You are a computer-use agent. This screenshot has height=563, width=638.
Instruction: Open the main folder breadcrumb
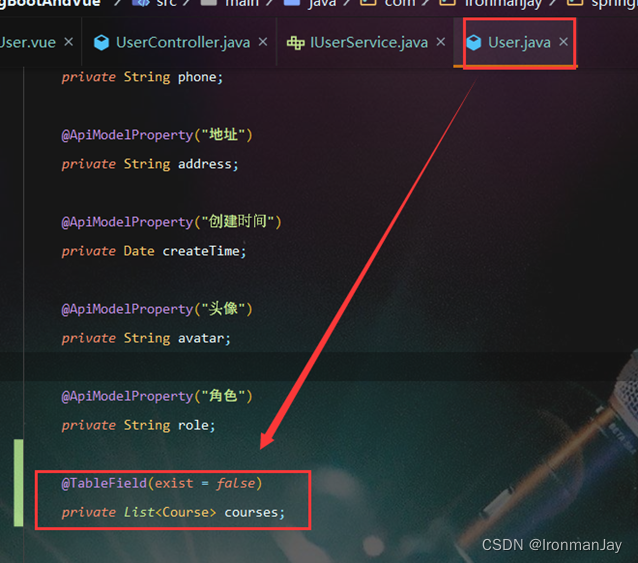pyautogui.click(x=242, y=3)
